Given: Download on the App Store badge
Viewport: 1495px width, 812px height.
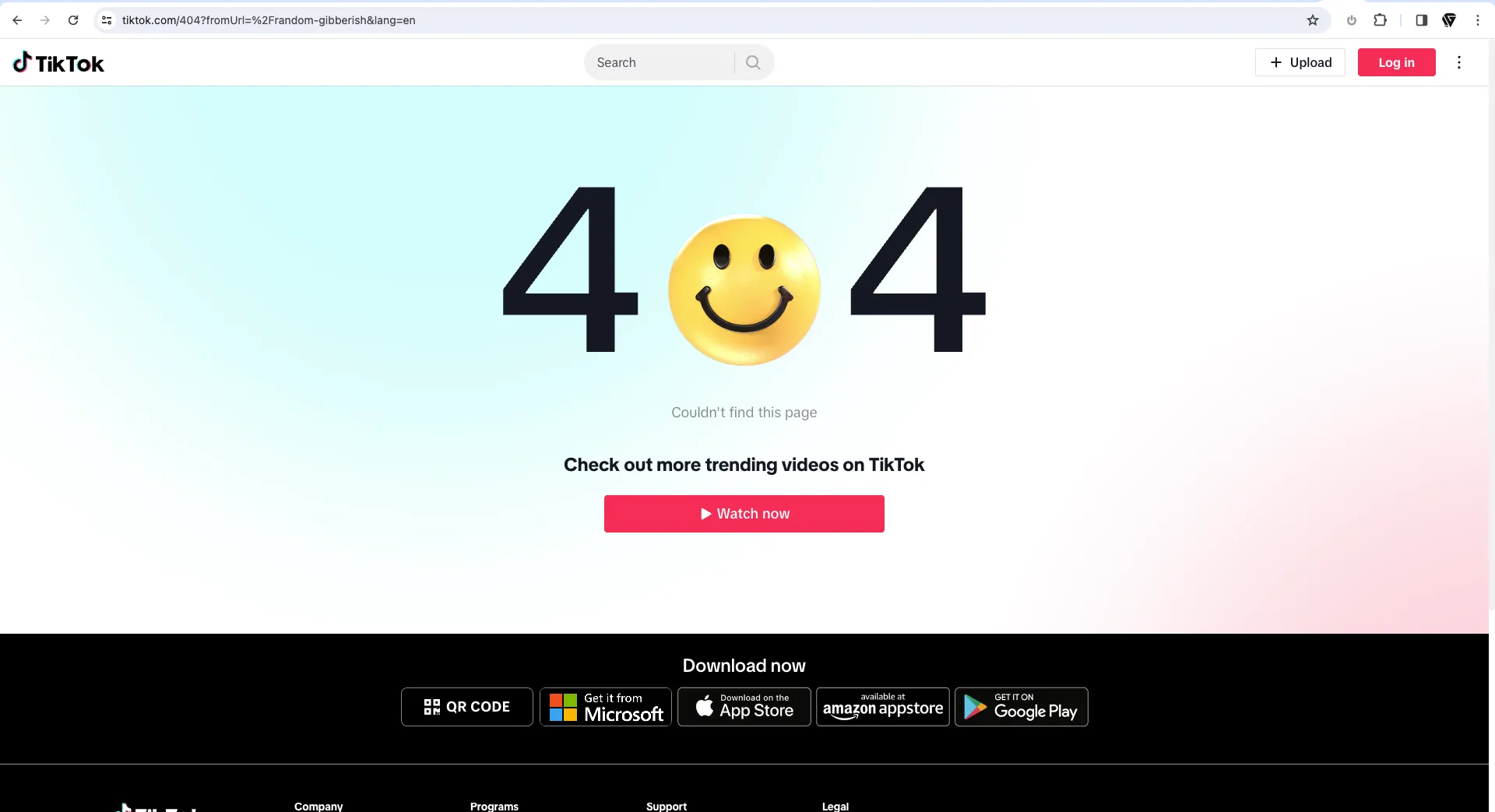Looking at the screenshot, I should click(x=744, y=707).
